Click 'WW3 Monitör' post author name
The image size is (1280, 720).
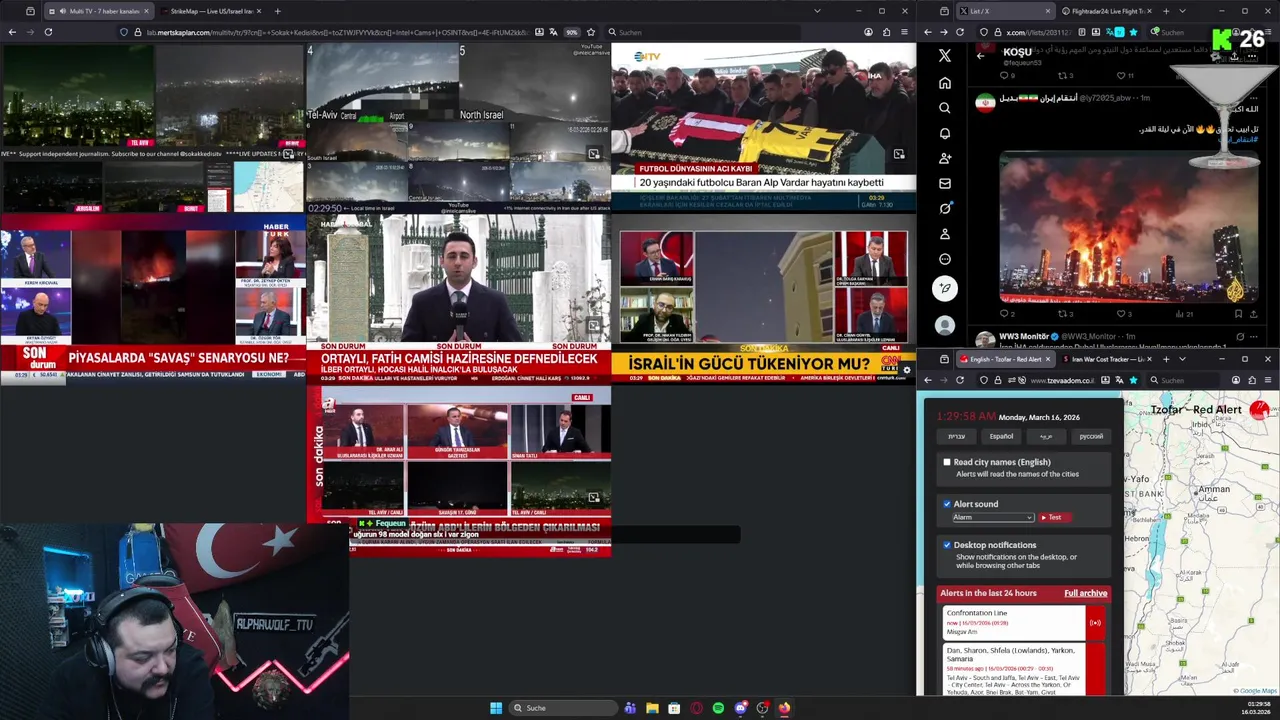(x=1024, y=337)
